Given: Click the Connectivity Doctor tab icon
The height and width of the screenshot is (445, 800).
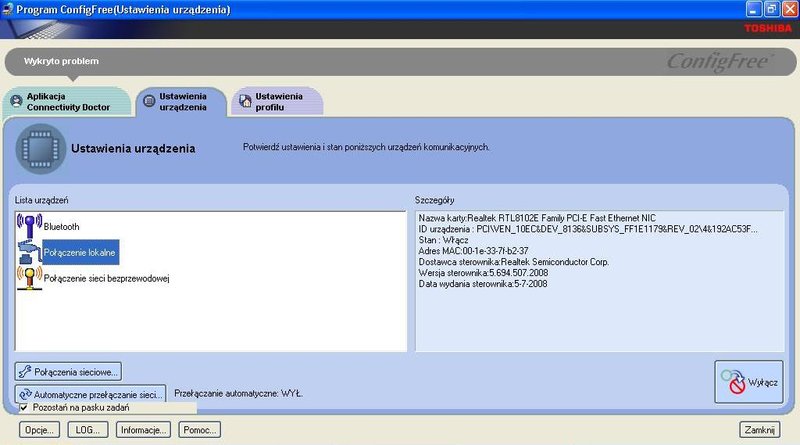Looking at the screenshot, I should point(16,101).
